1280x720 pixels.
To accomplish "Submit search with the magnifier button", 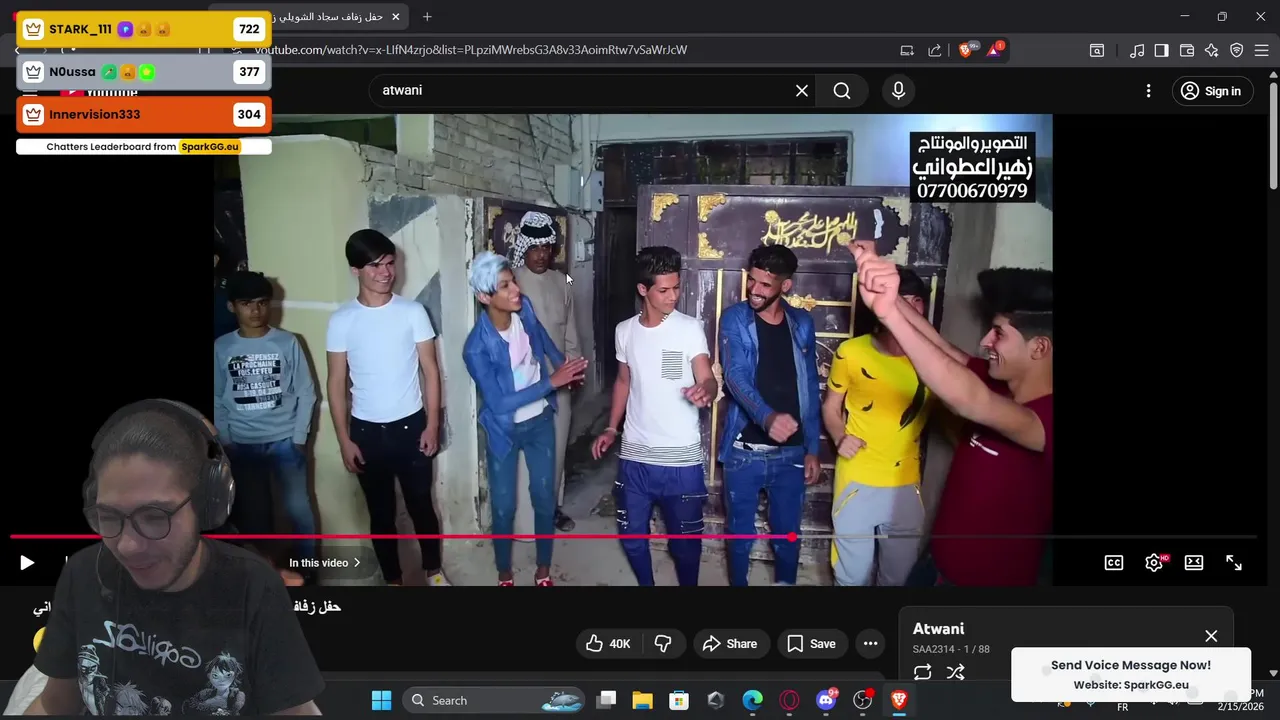I will [842, 91].
